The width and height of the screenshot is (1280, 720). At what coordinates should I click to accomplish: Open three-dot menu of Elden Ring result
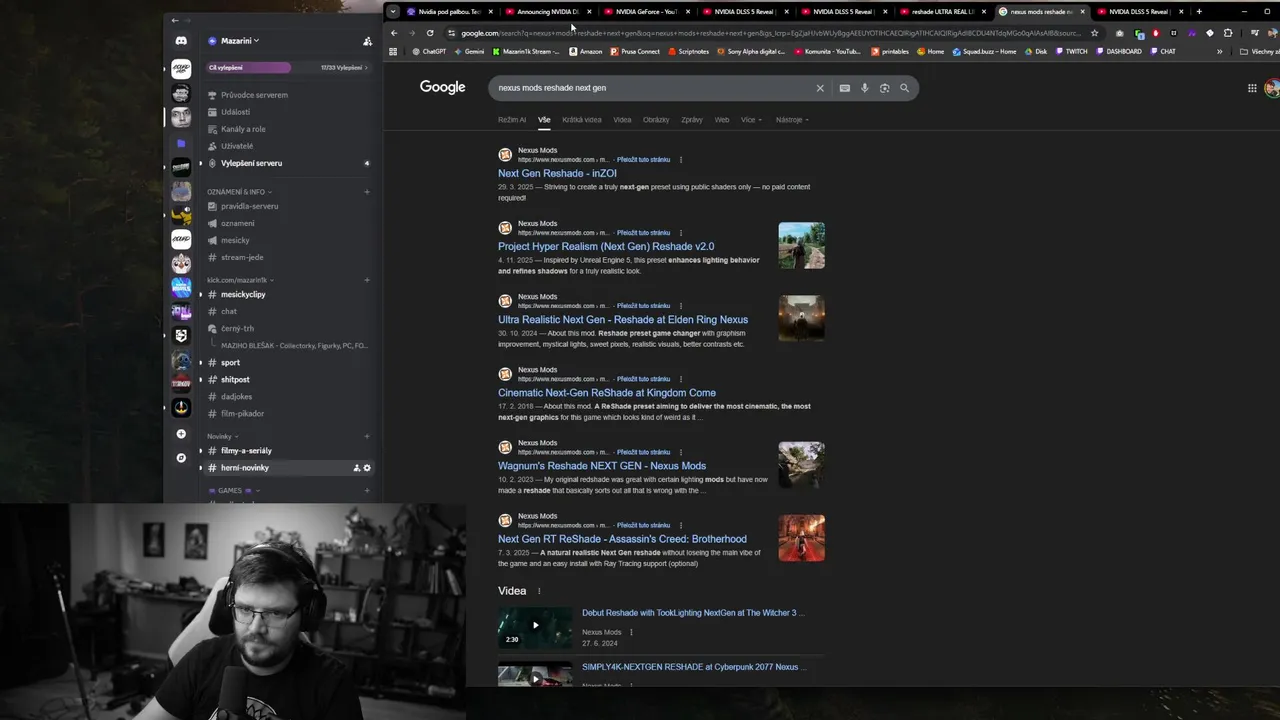coord(681,306)
